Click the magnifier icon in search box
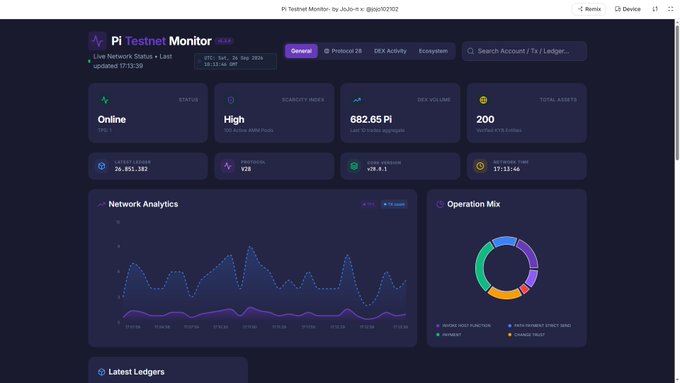Screen dimensions: 680x383 pos(470,51)
